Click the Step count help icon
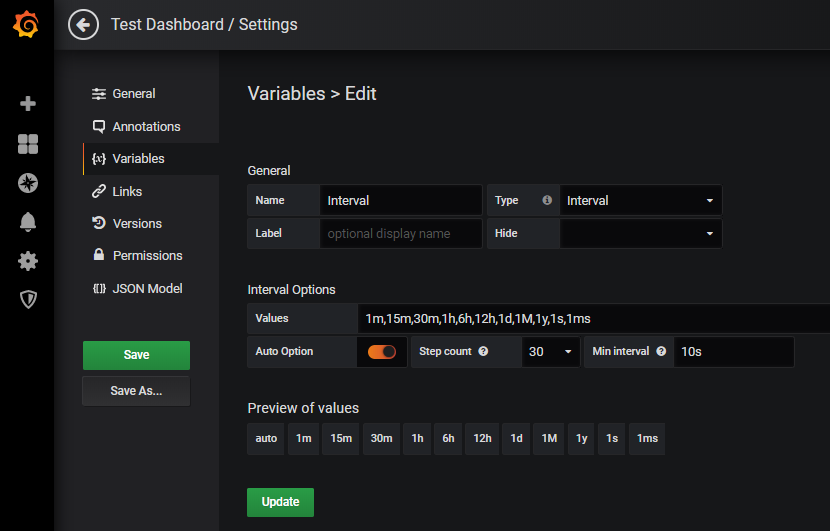 tap(483, 352)
